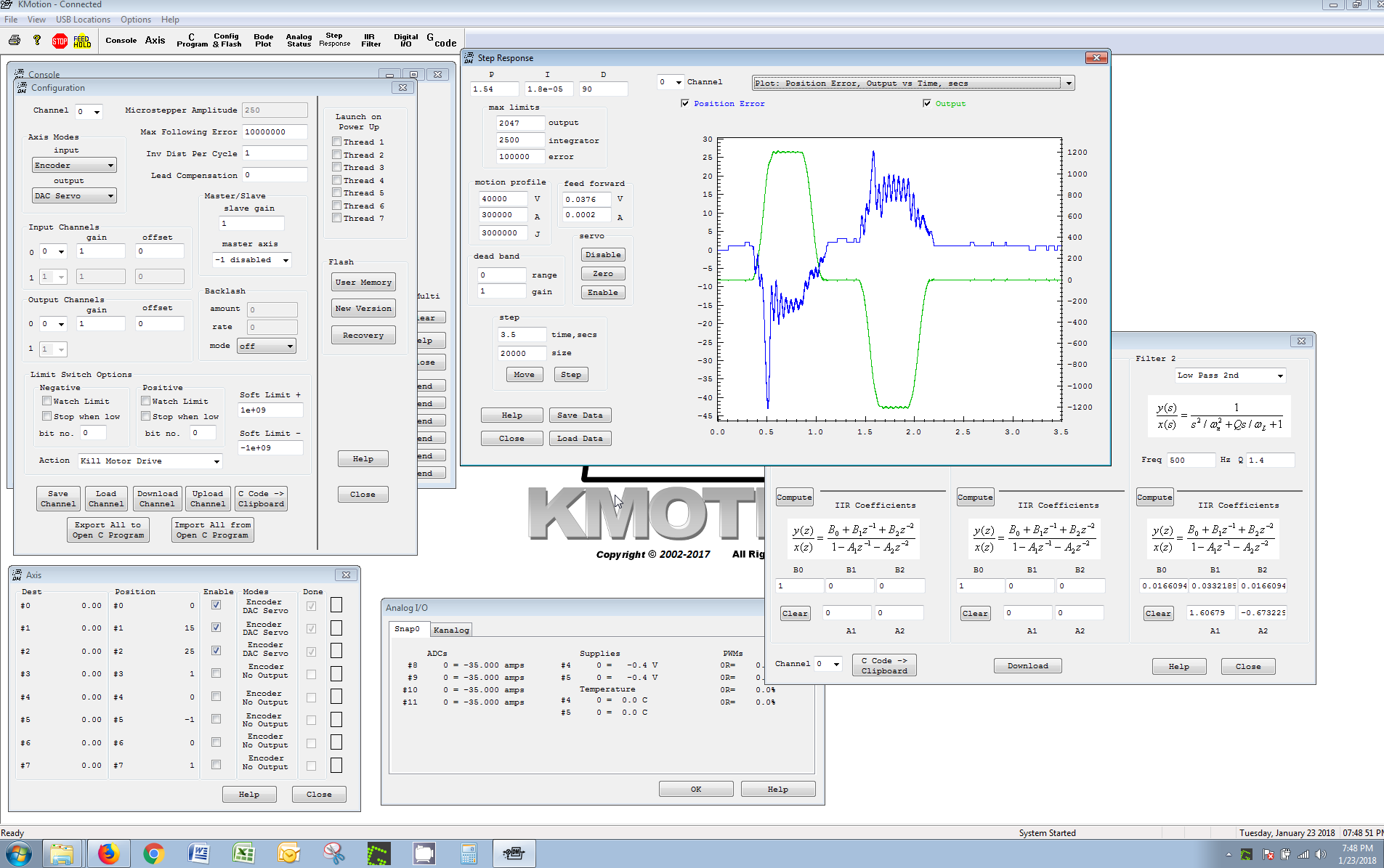Click the Save Channel button
1384x868 pixels.
(58, 498)
